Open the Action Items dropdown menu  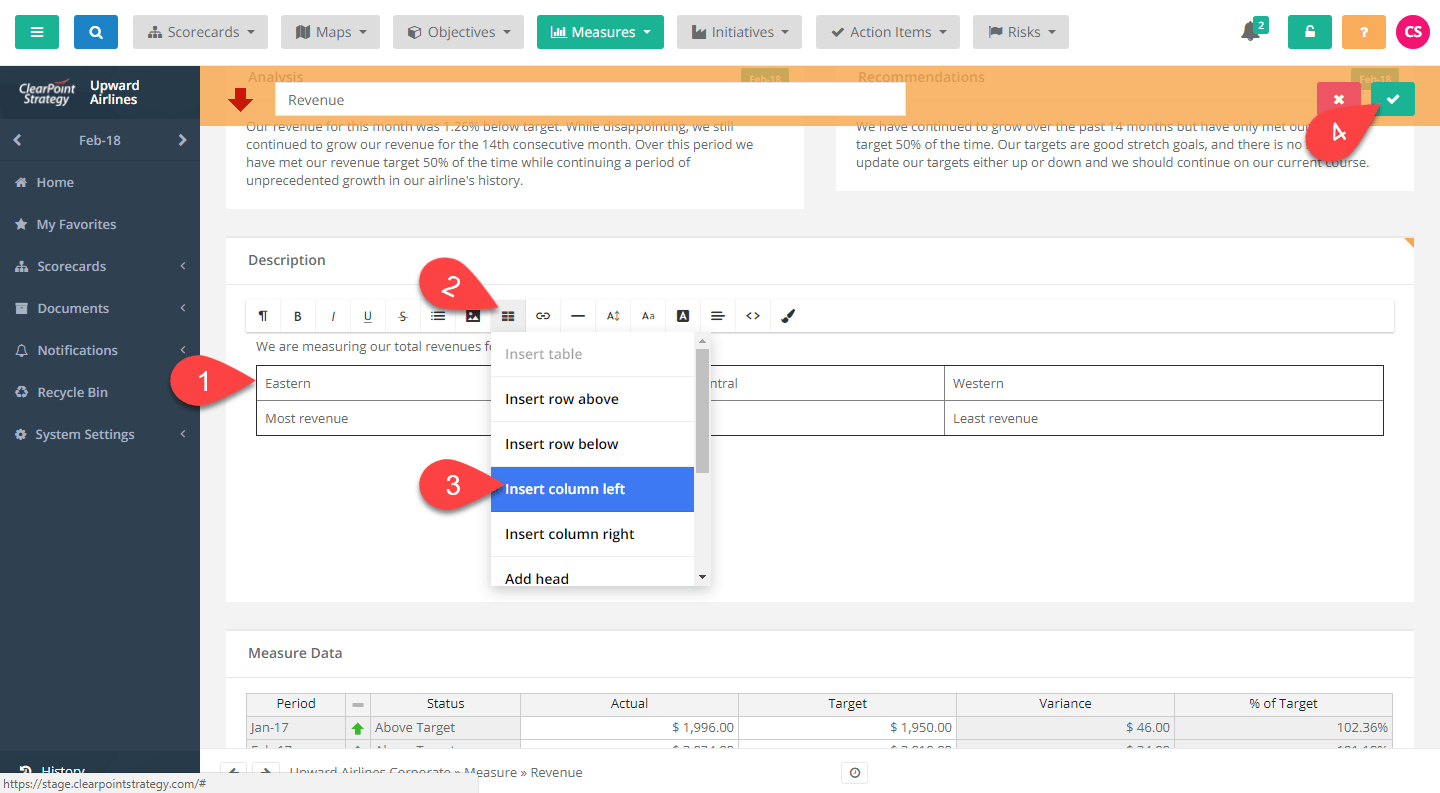pyautogui.click(x=887, y=31)
